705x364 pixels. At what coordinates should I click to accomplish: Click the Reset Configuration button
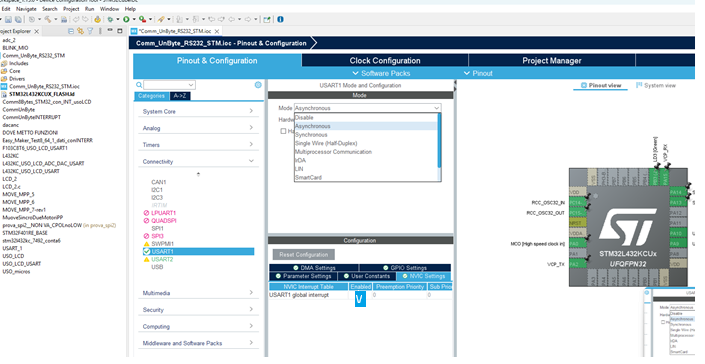pyautogui.click(x=303, y=255)
